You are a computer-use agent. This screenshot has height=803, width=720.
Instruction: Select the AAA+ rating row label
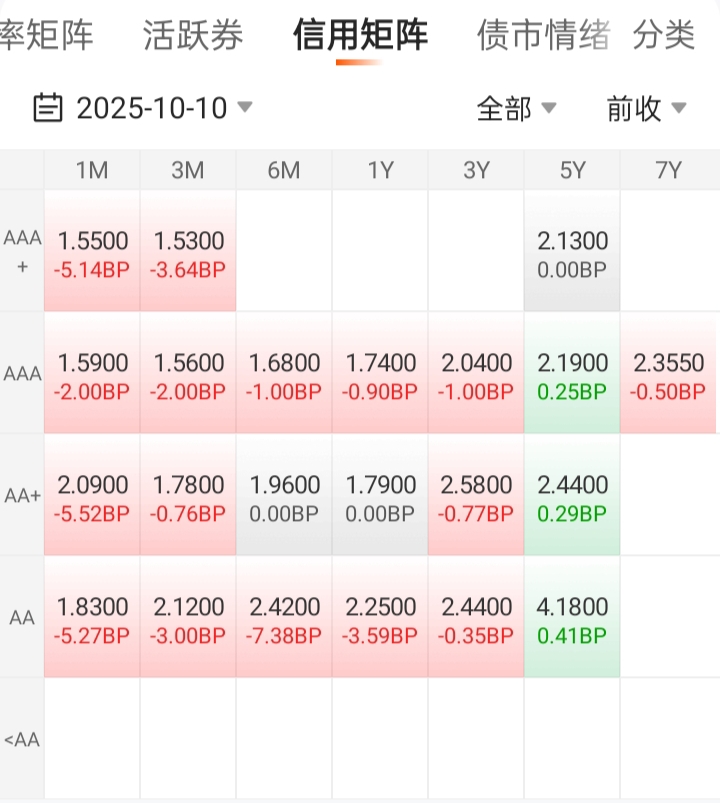pos(22,251)
